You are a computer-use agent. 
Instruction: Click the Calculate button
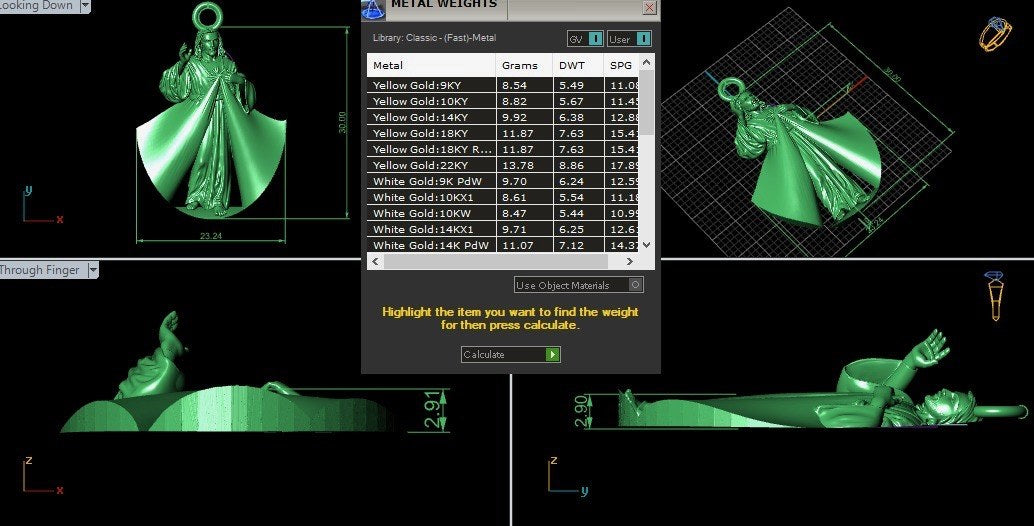coord(510,355)
